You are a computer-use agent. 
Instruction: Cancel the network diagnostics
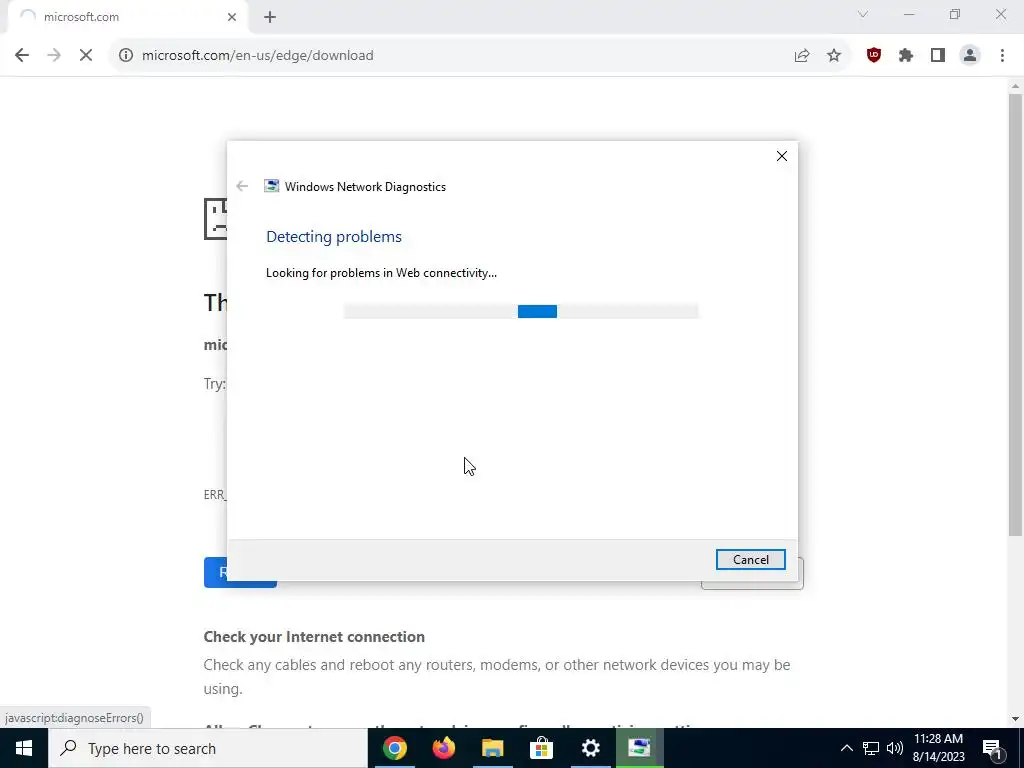750,560
